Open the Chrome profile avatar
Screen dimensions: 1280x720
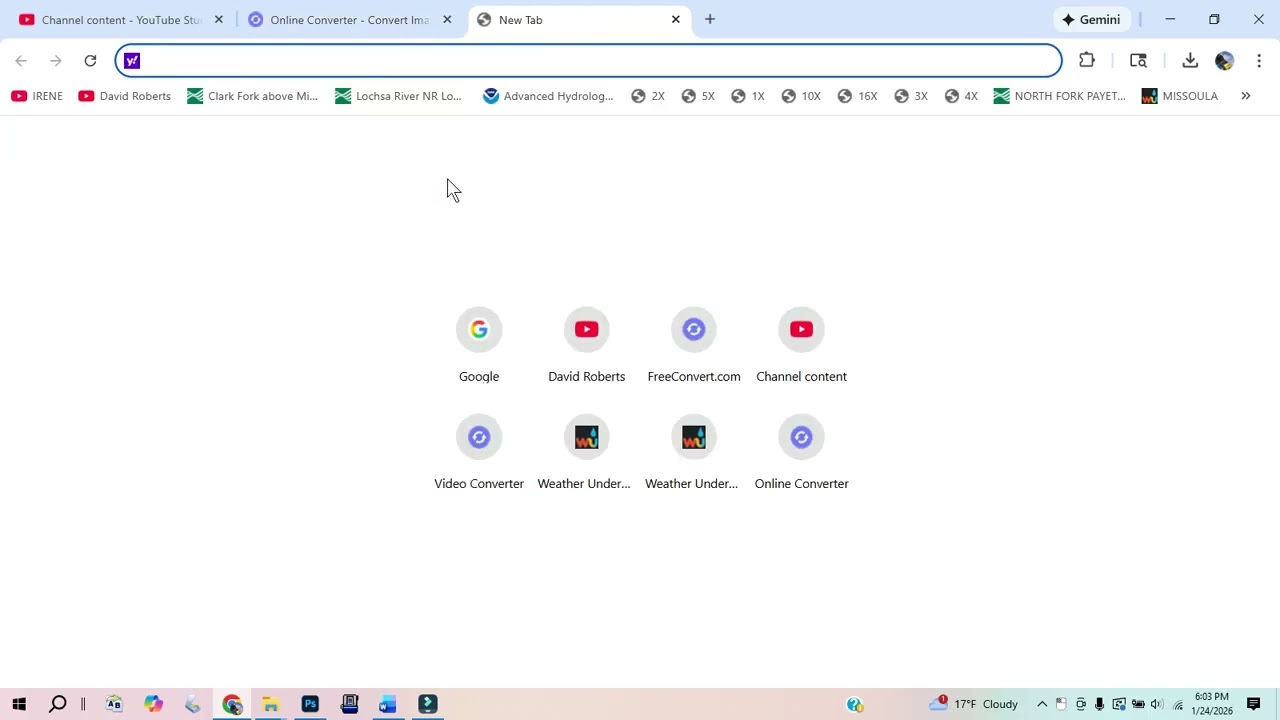point(1224,61)
